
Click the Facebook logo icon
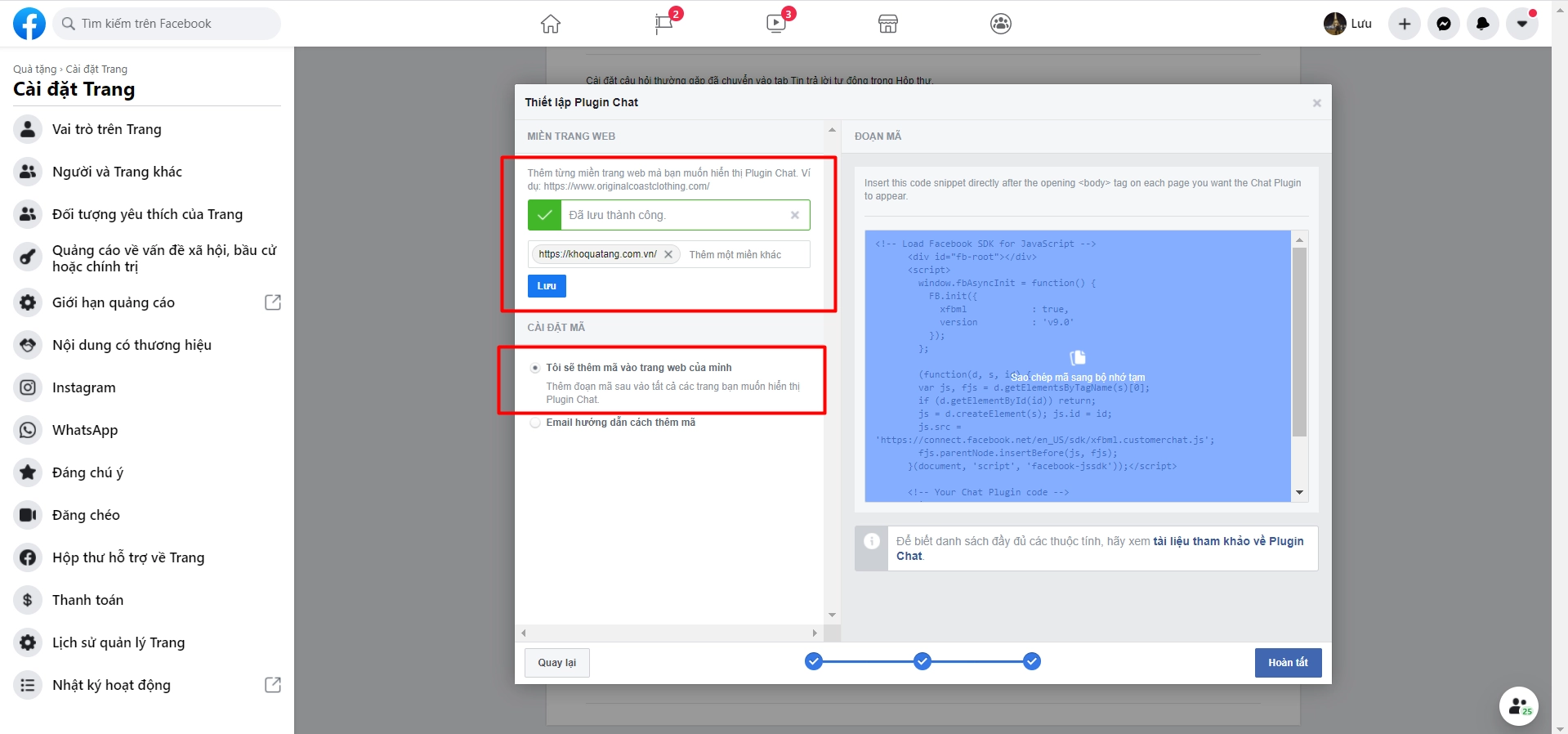[29, 24]
